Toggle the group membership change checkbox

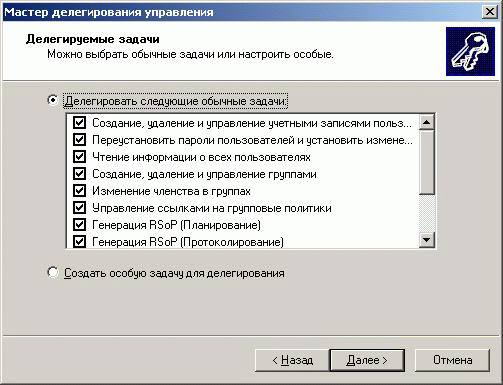click(x=79, y=191)
